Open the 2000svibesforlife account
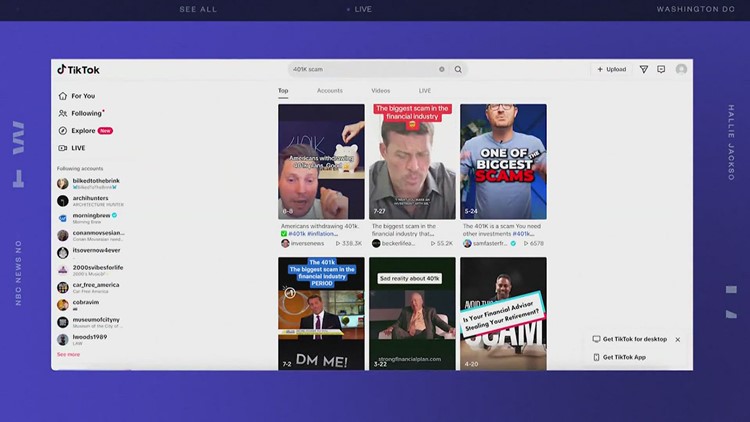The width and height of the screenshot is (750, 422). click(90, 269)
